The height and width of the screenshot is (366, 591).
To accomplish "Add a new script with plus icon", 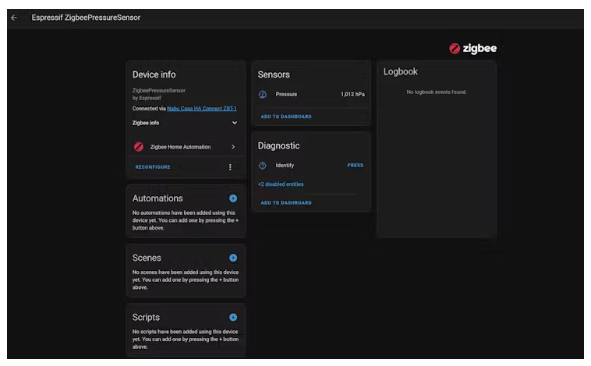I will click(x=233, y=318).
